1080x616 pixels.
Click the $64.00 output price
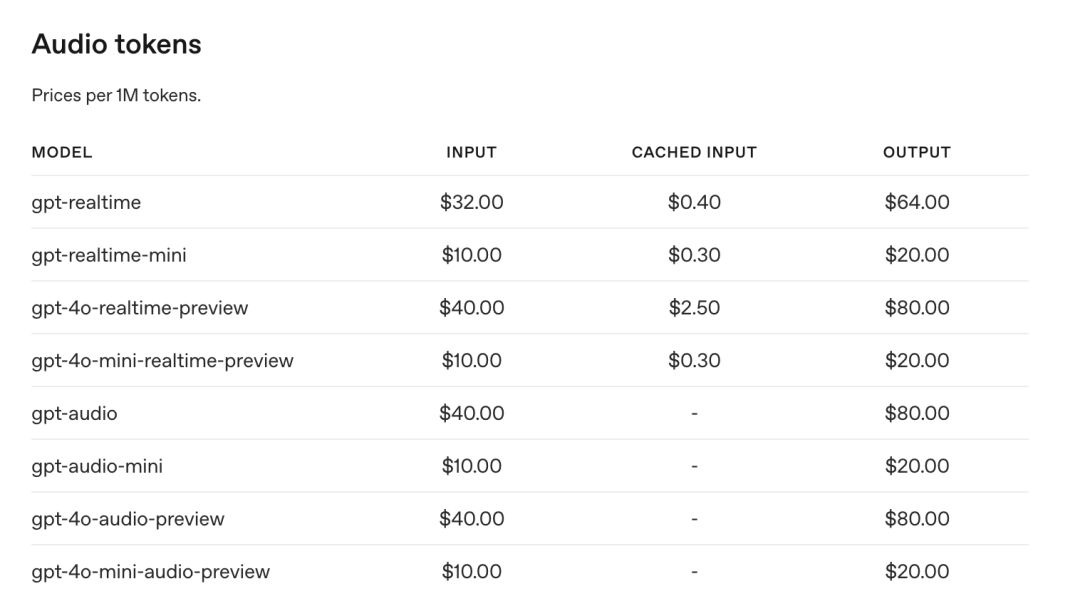(916, 202)
